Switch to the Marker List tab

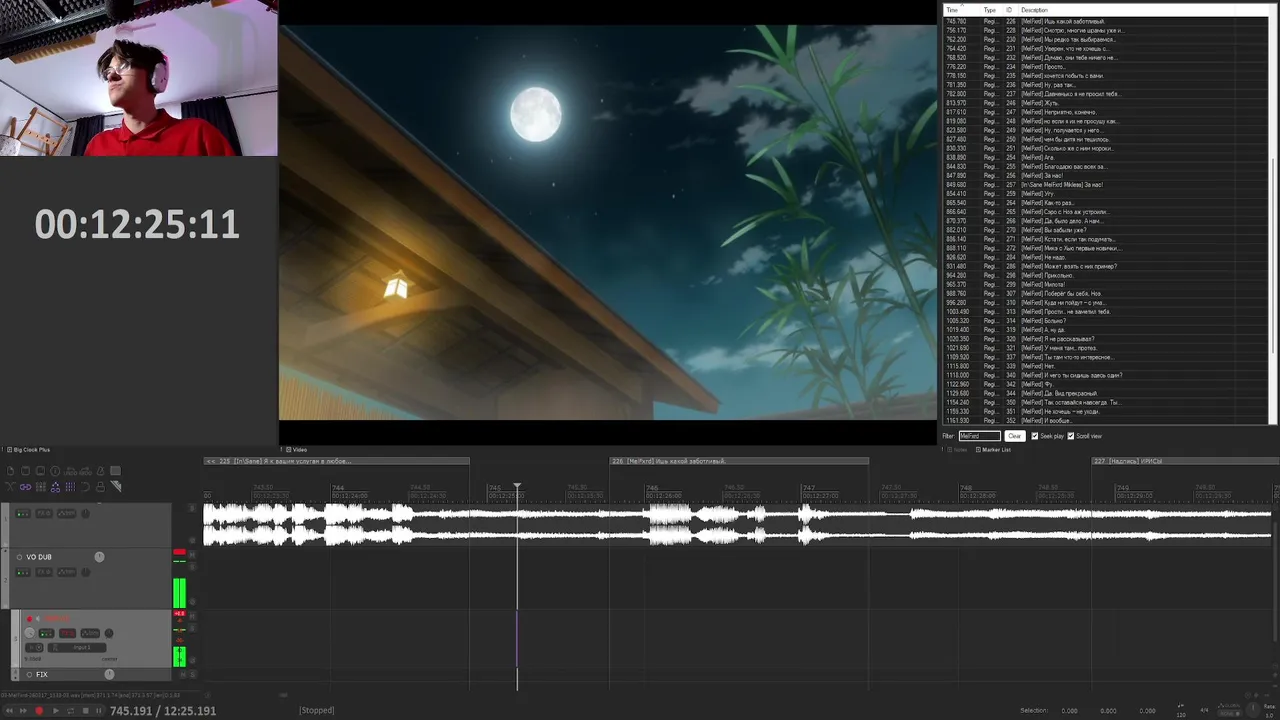(x=993, y=449)
